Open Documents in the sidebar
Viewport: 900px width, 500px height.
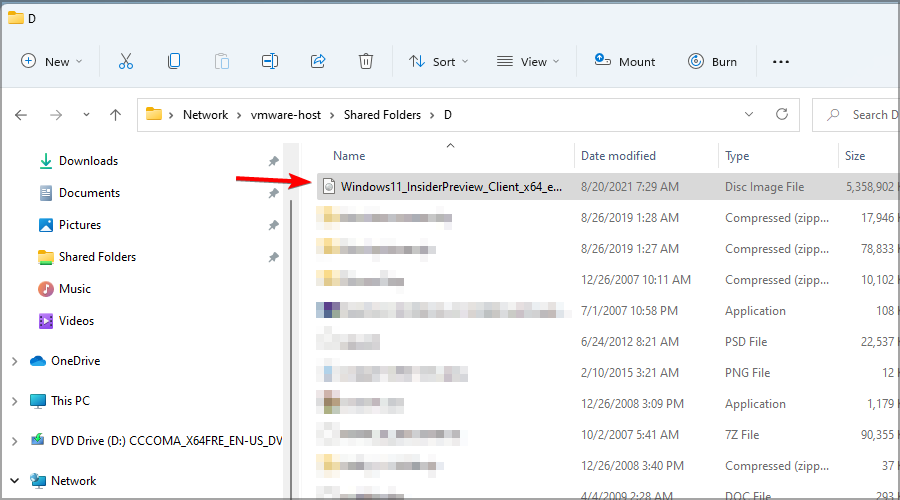89,193
